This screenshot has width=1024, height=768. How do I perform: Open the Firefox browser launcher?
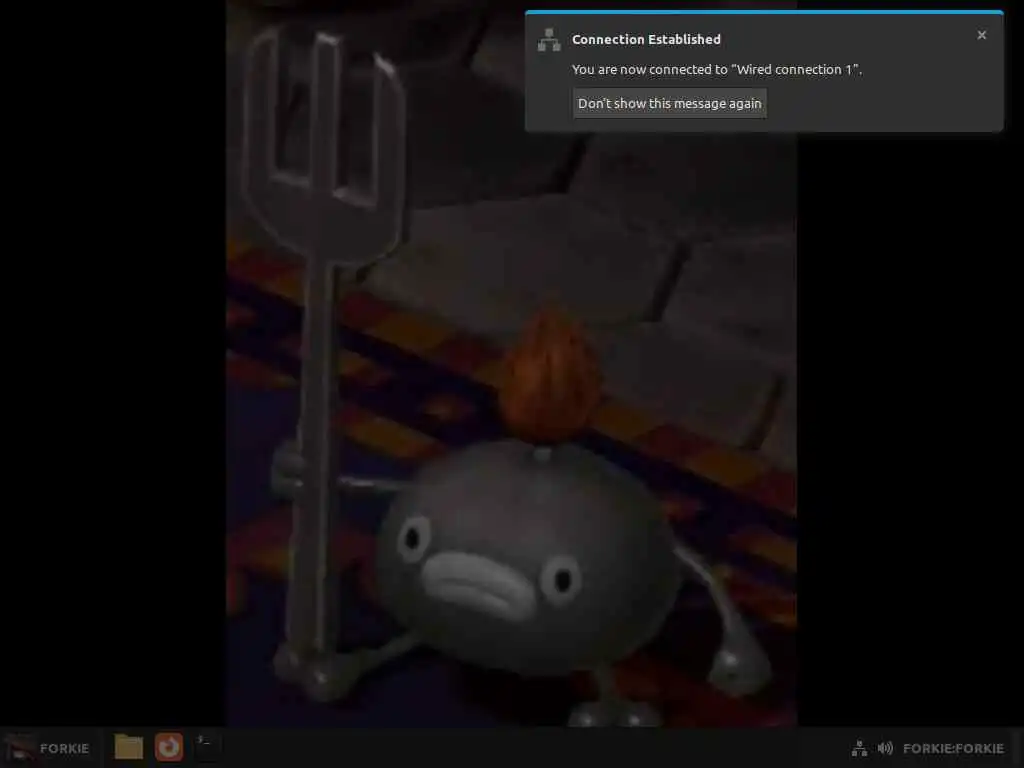pos(168,747)
